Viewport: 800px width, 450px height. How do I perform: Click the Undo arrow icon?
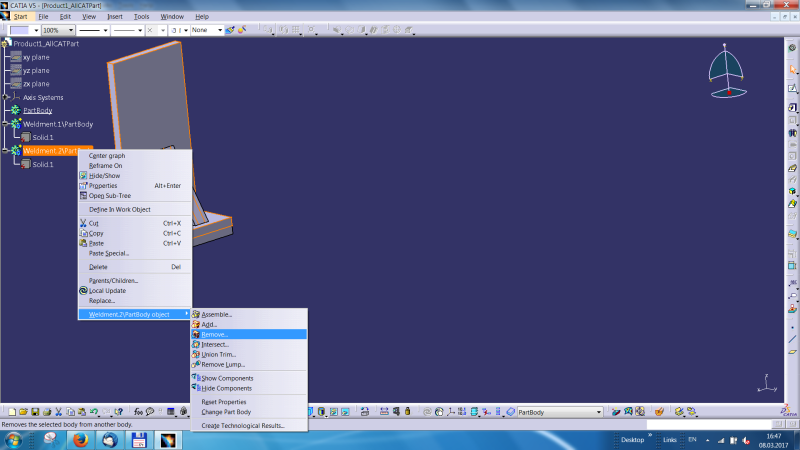click(94, 412)
